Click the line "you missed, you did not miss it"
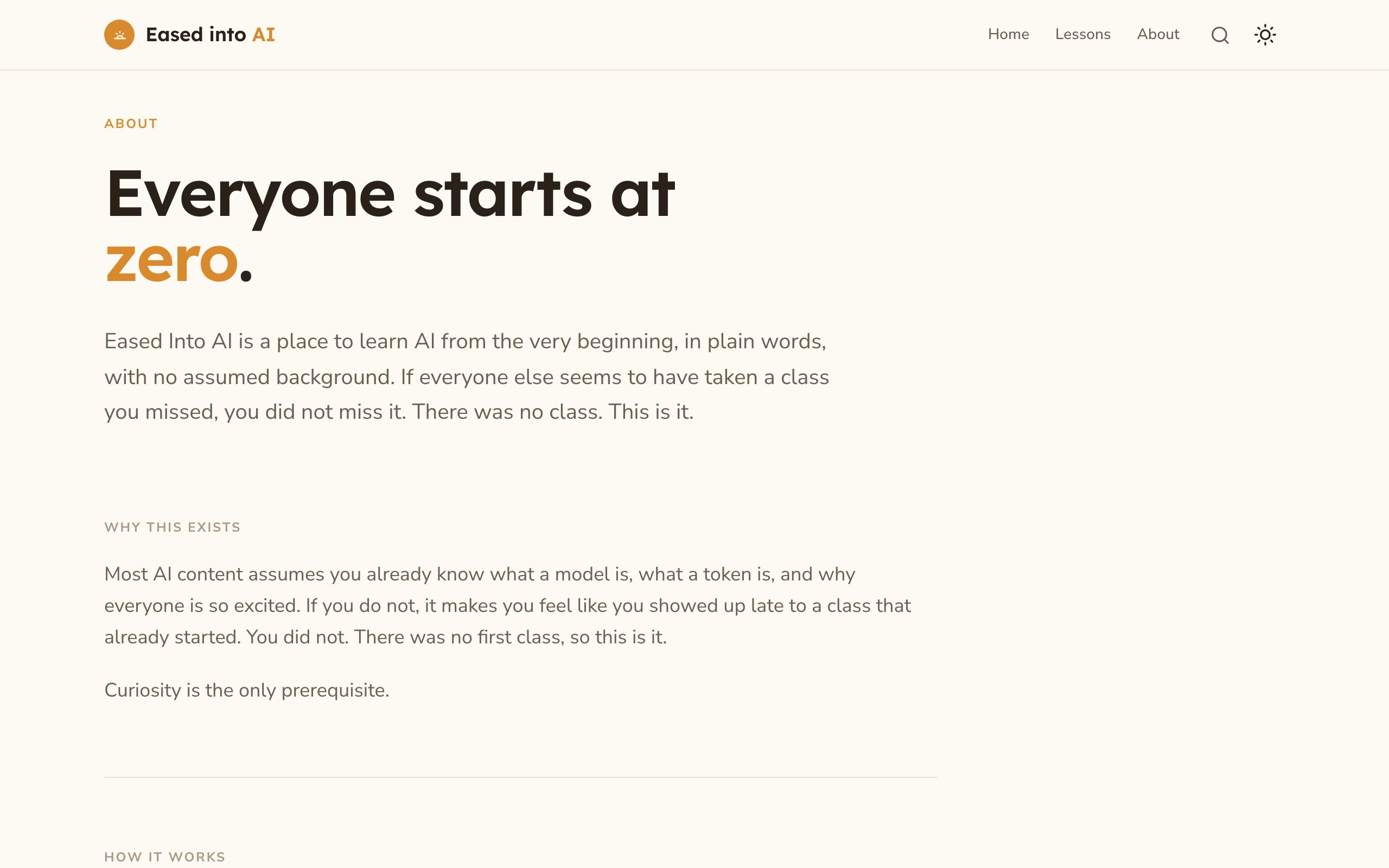This screenshot has height=868, width=1389. 399,412
